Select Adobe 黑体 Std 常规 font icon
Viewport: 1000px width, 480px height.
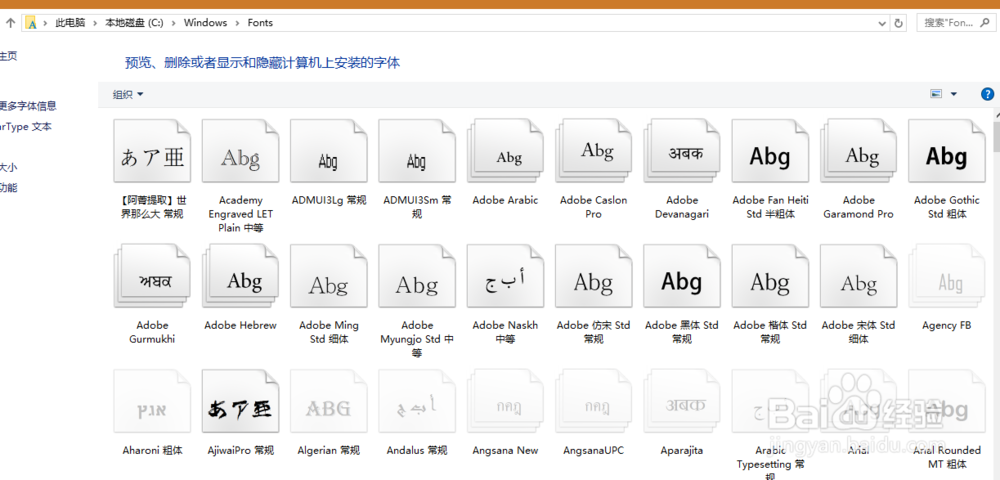click(682, 277)
